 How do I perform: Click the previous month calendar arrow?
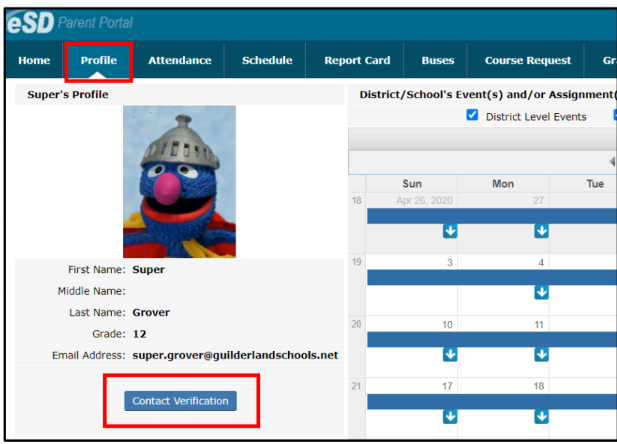click(612, 161)
